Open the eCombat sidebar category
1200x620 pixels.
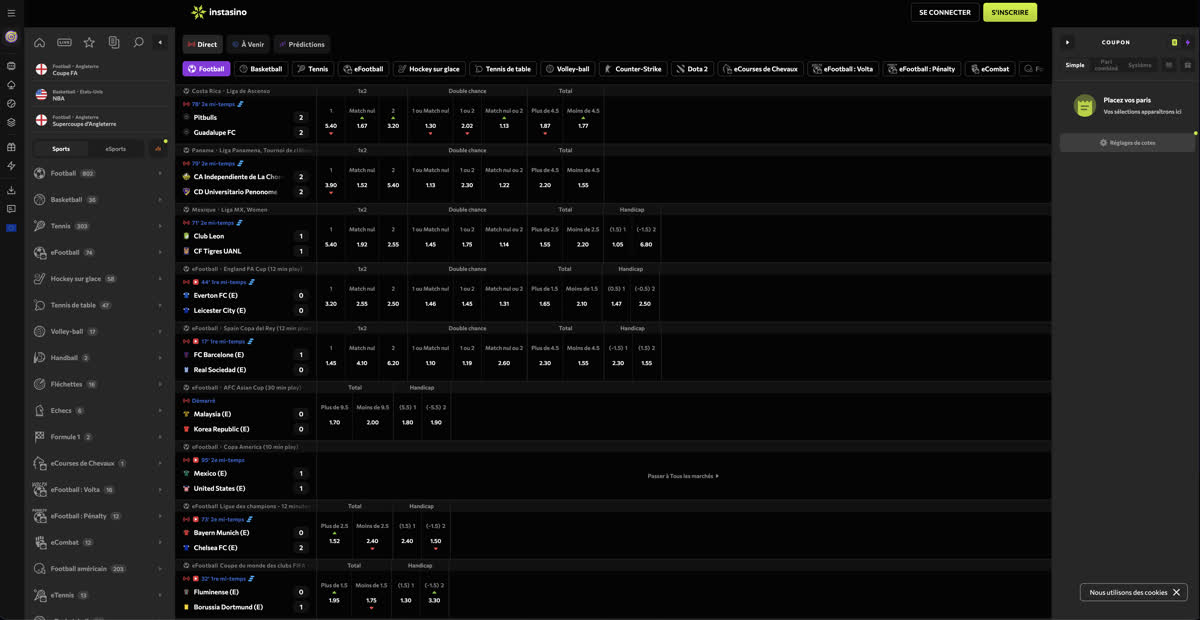98,542
